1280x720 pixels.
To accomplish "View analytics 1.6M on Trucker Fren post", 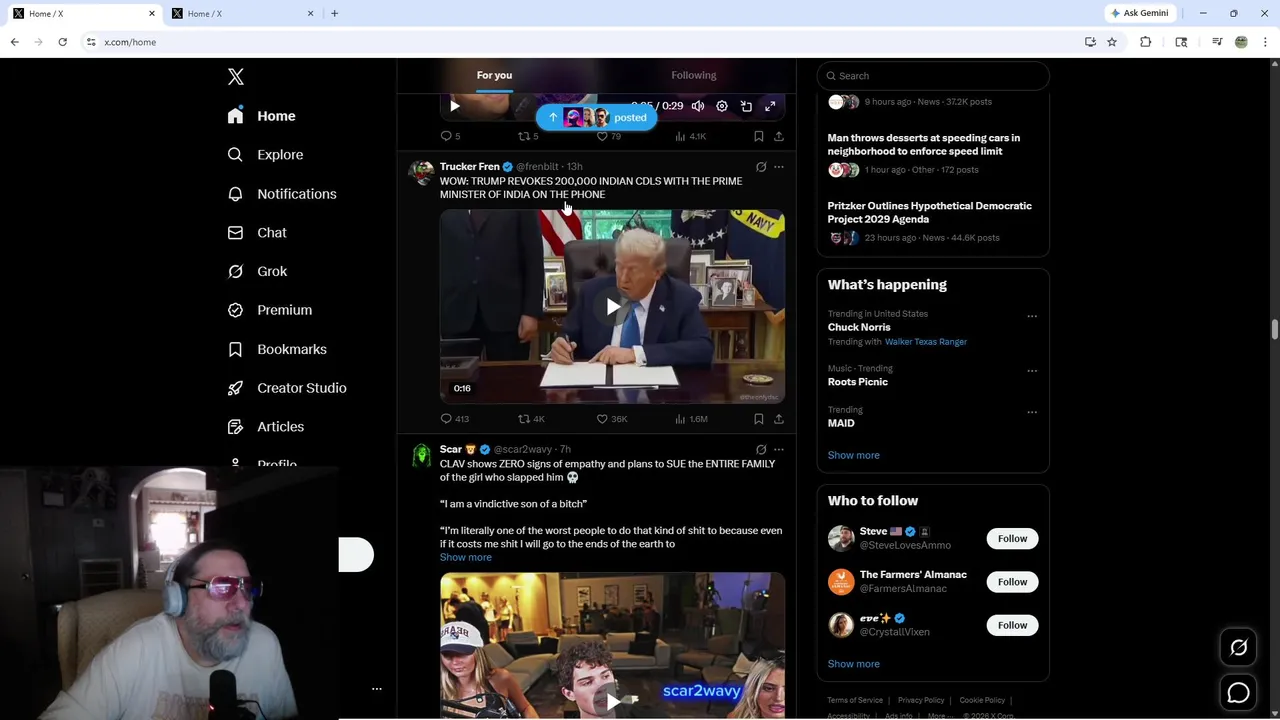I will pyautogui.click(x=691, y=419).
